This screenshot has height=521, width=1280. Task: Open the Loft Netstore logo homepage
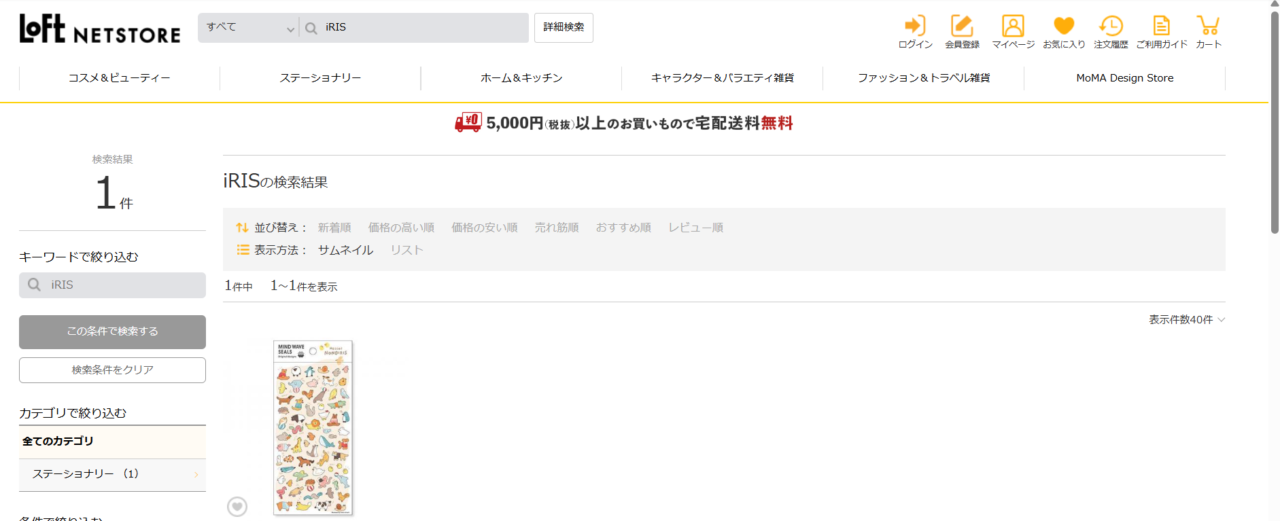coord(100,28)
